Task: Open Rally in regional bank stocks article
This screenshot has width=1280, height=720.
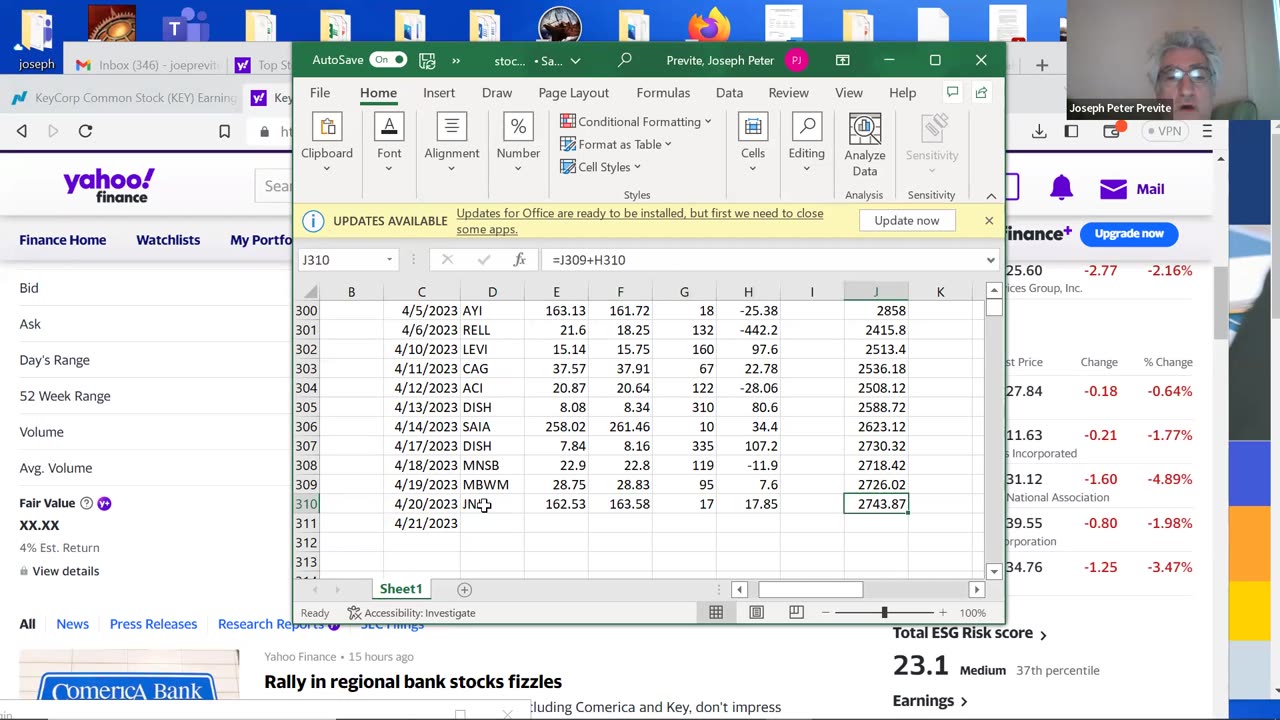Action: [413, 682]
